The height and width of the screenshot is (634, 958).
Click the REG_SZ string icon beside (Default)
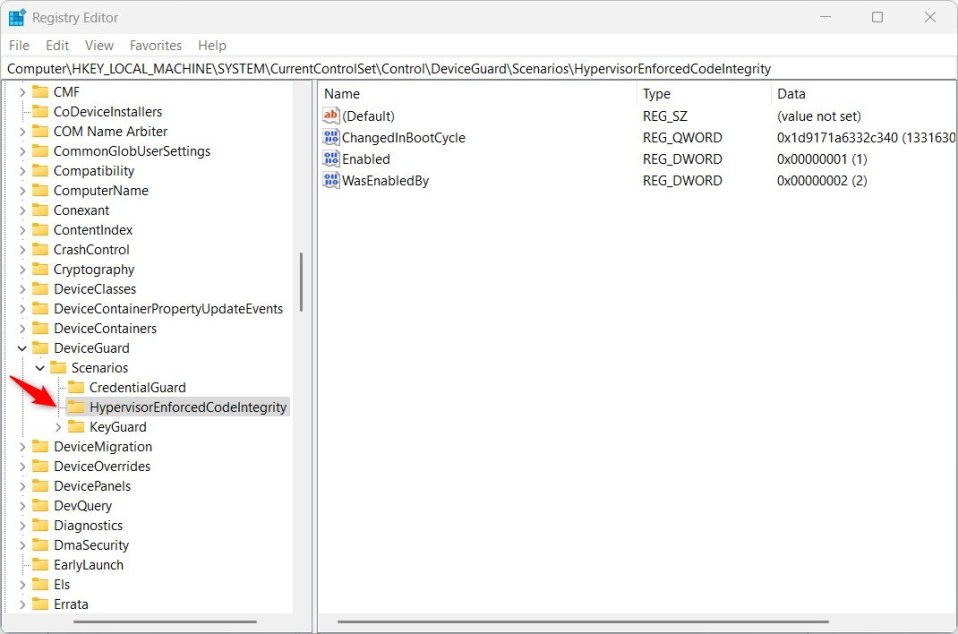331,116
